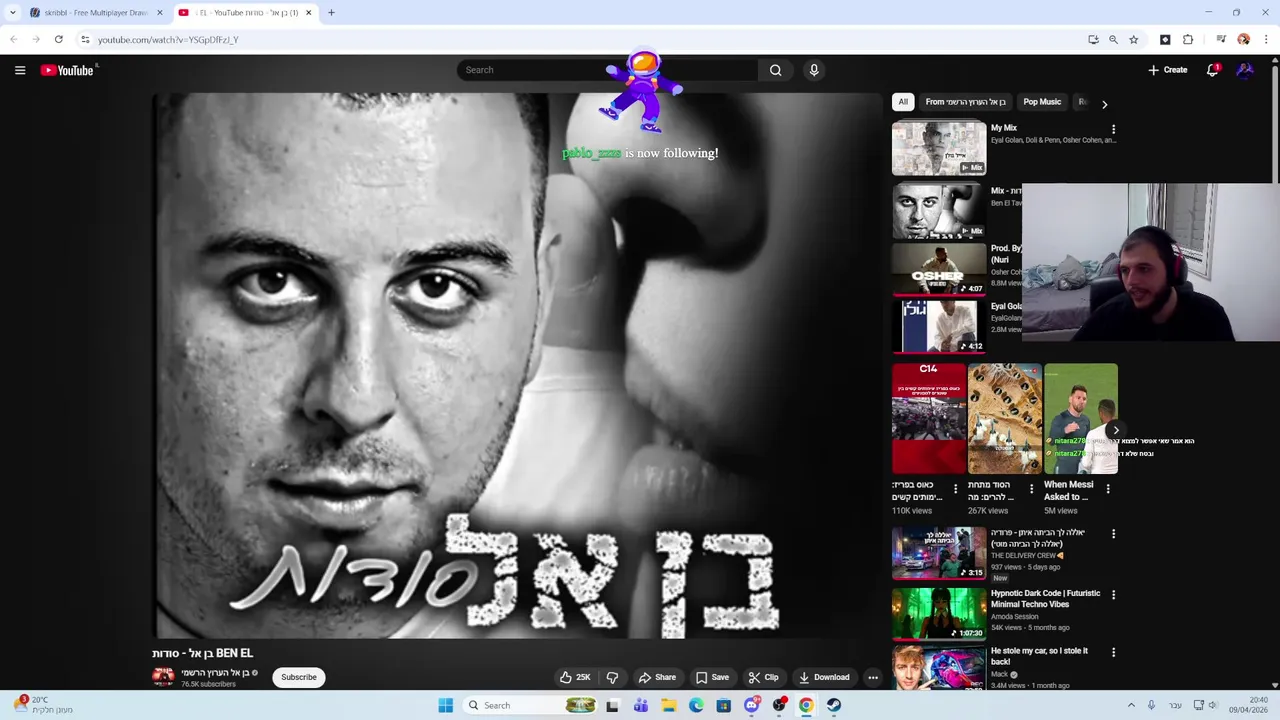Image resolution: width=1280 pixels, height=720 pixels.
Task: Bookmark this page with the star icon
Action: point(1133,39)
